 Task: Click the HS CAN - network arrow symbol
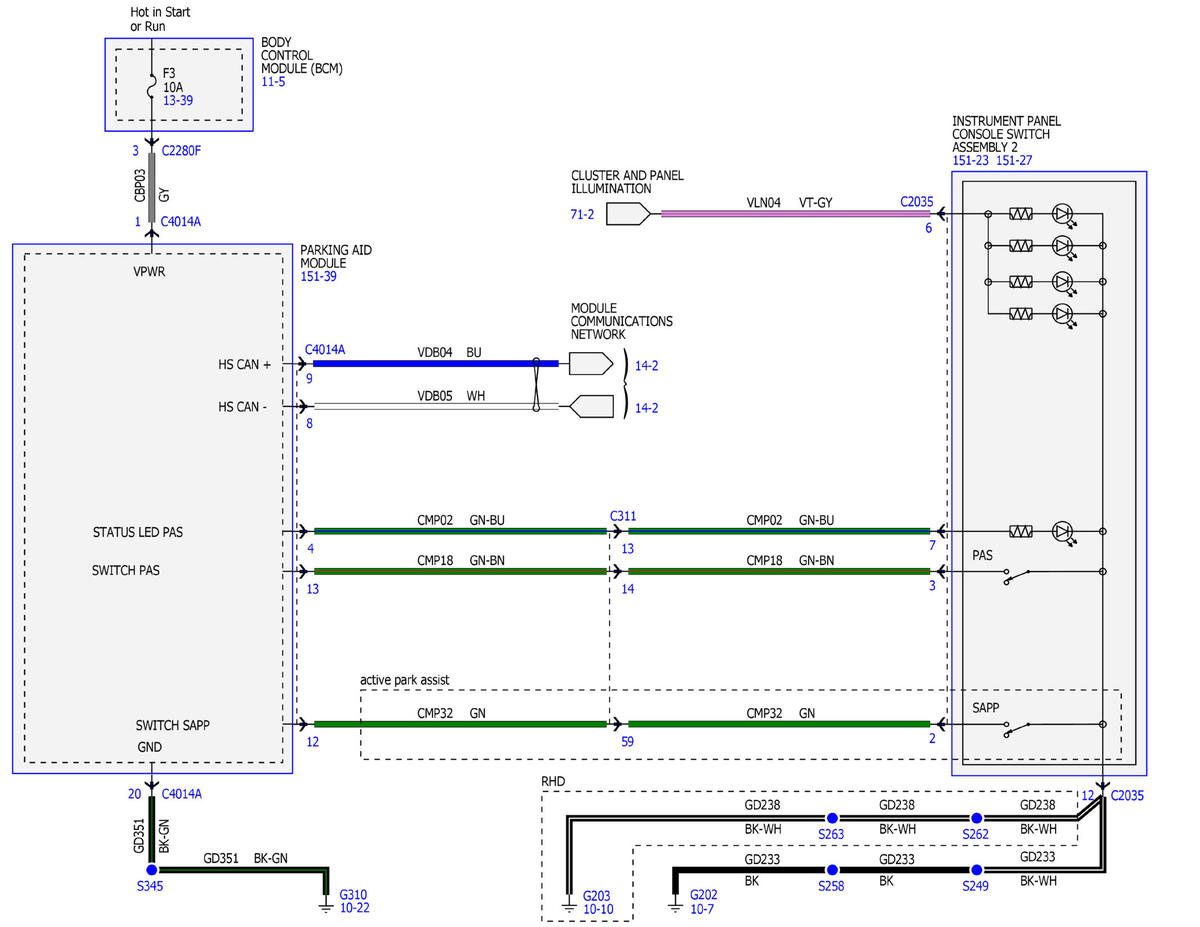[590, 407]
